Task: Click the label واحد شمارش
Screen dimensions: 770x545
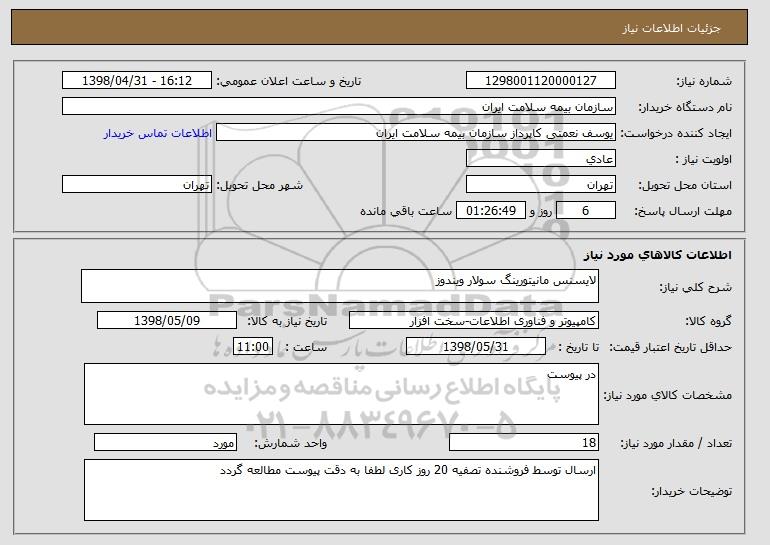Action: pos(290,443)
